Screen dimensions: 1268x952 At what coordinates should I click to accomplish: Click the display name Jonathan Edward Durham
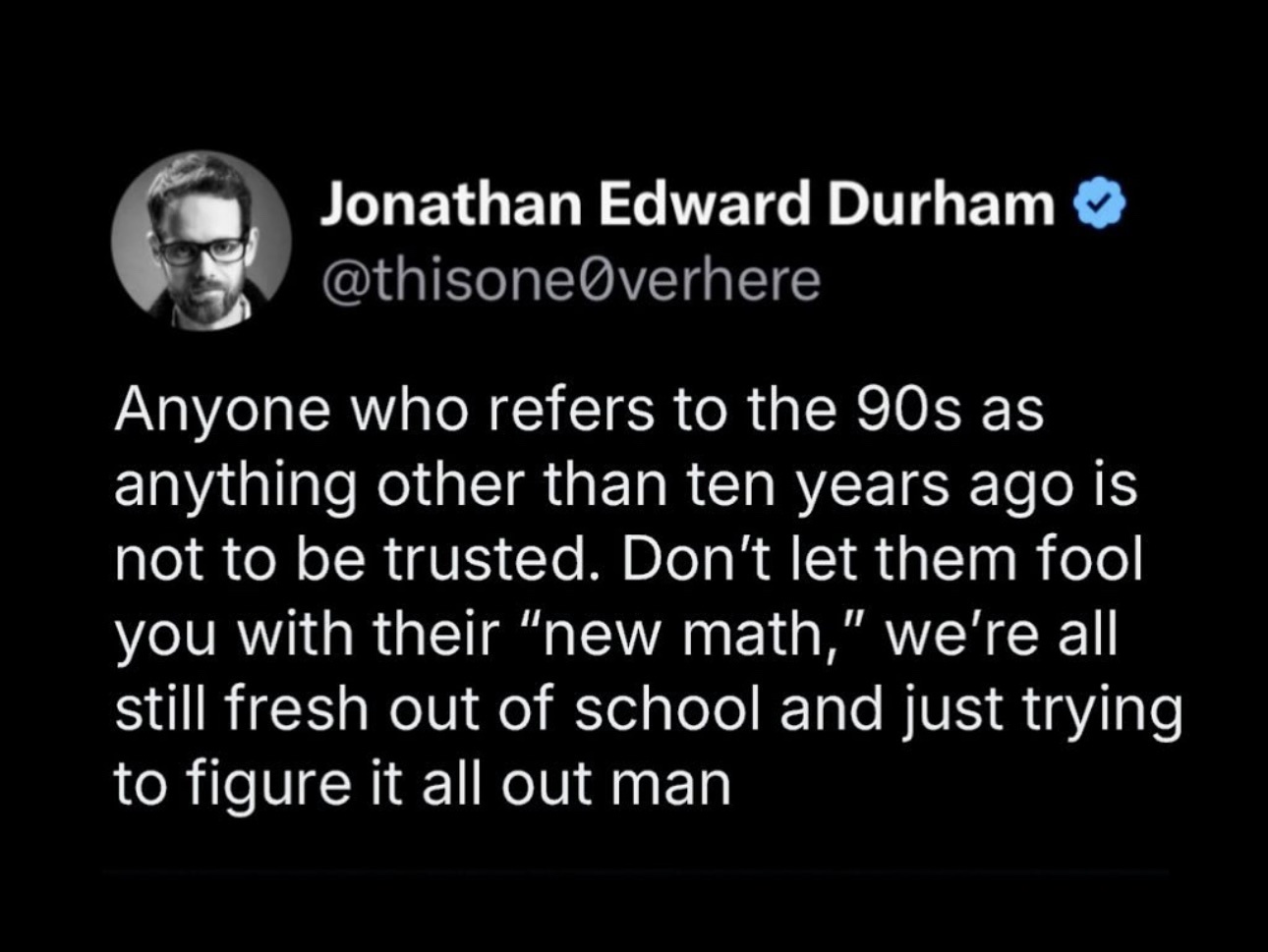click(x=688, y=204)
